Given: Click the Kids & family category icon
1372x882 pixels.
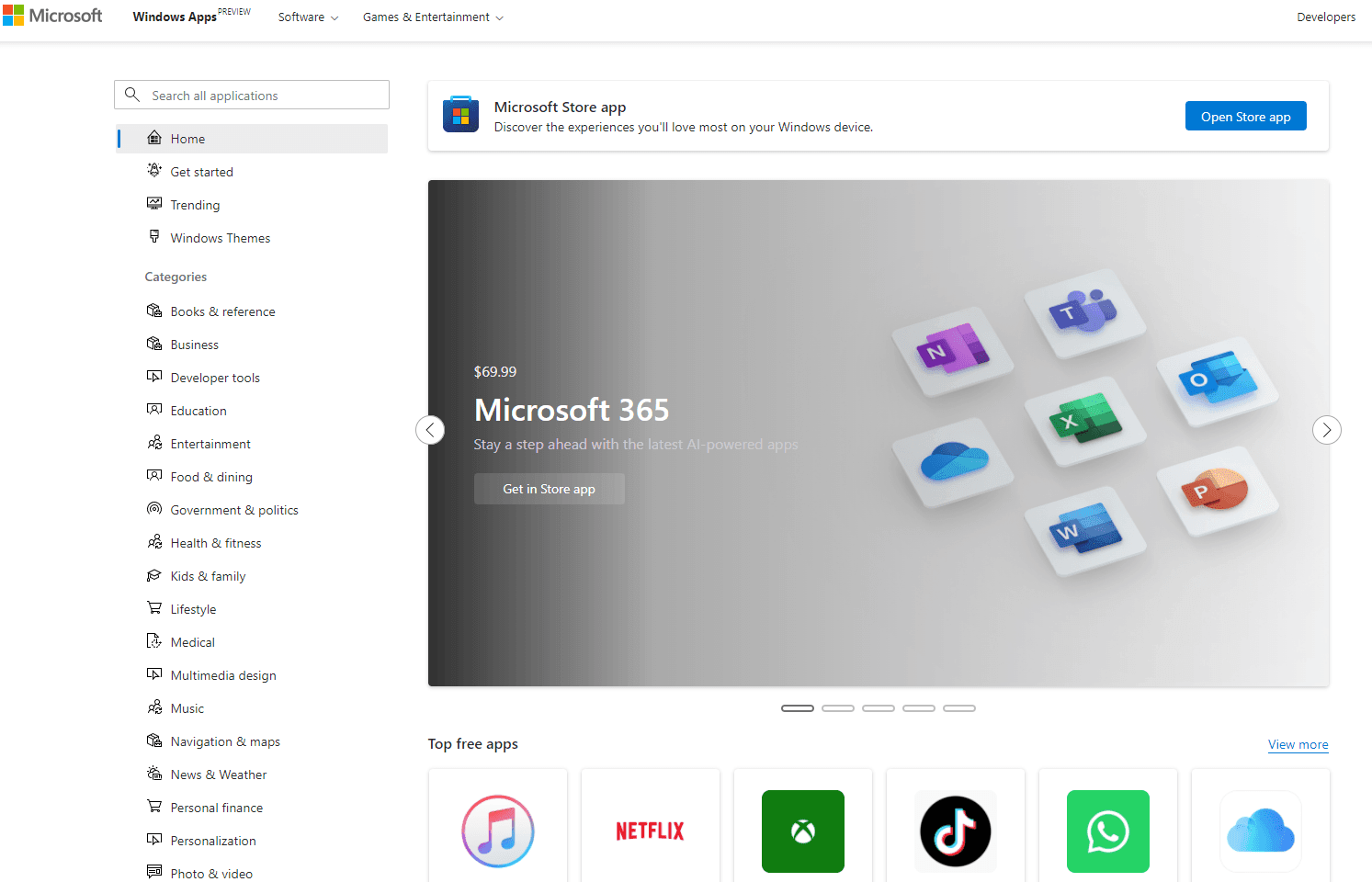Looking at the screenshot, I should [x=154, y=575].
